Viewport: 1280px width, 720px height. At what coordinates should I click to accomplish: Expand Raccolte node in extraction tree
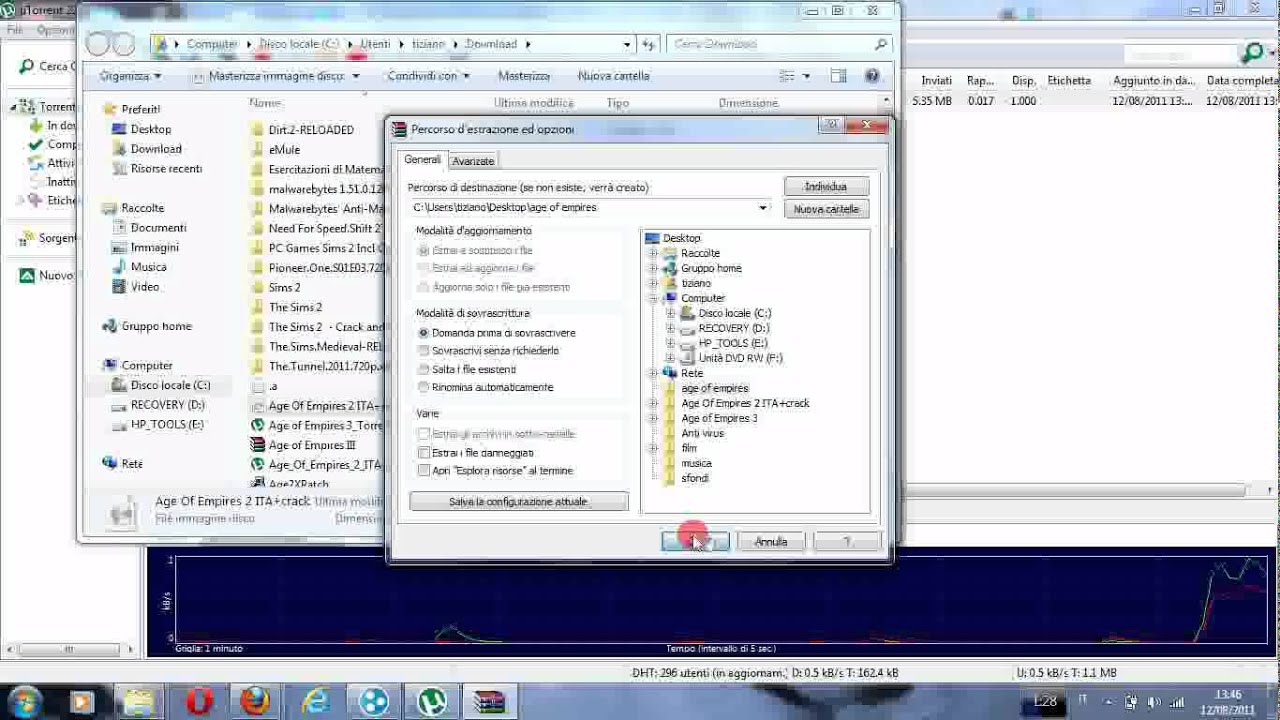pos(654,253)
